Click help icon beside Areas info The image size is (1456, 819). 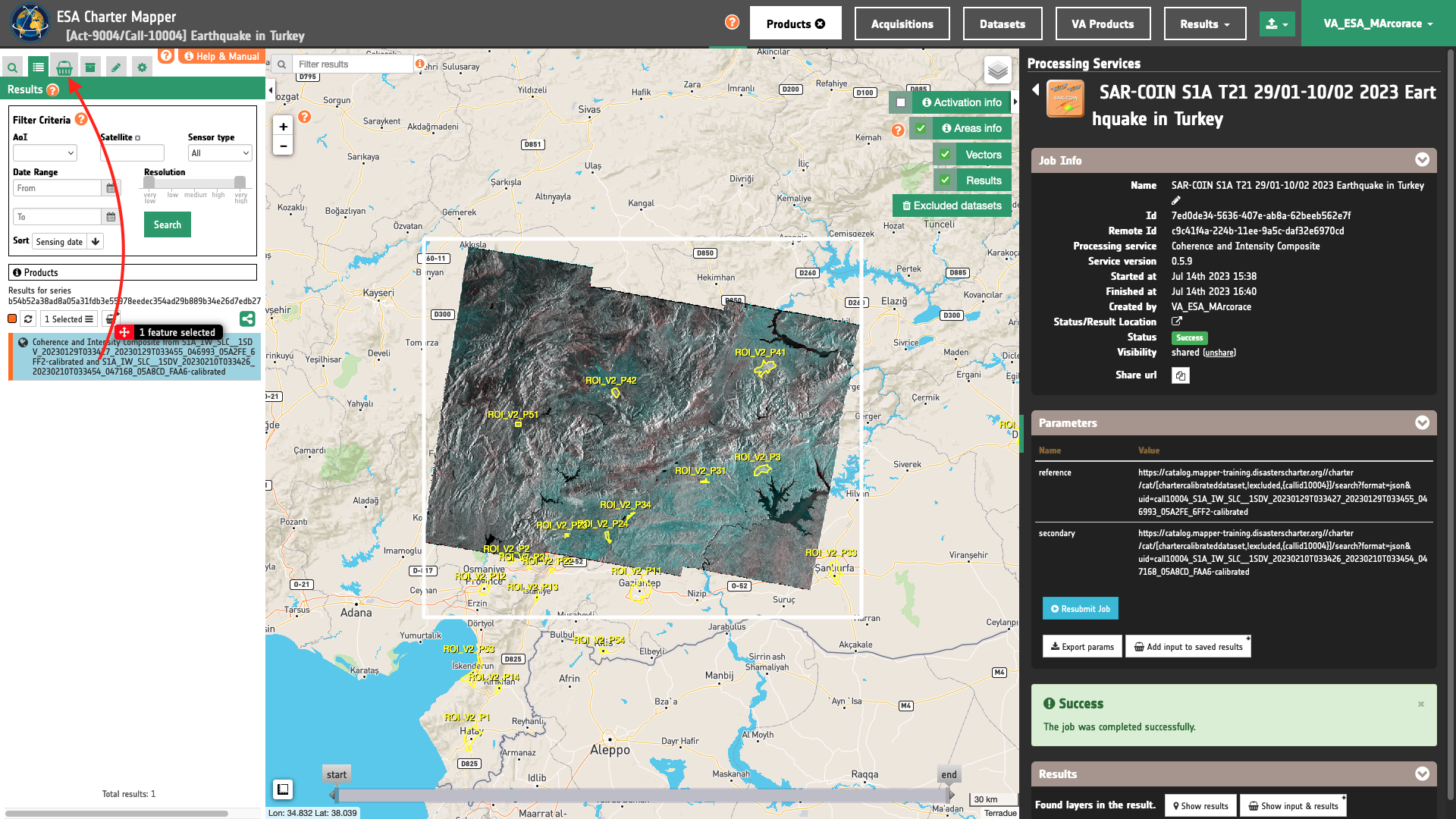[898, 130]
